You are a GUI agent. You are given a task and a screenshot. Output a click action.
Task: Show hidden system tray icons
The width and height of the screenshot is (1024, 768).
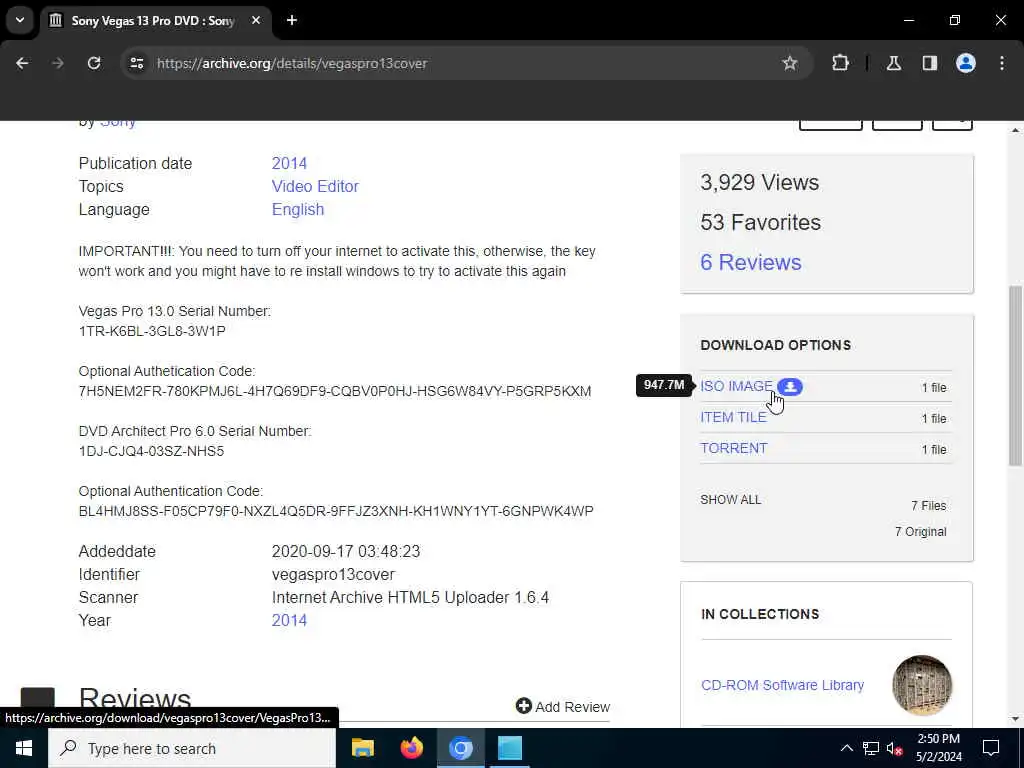coord(846,748)
